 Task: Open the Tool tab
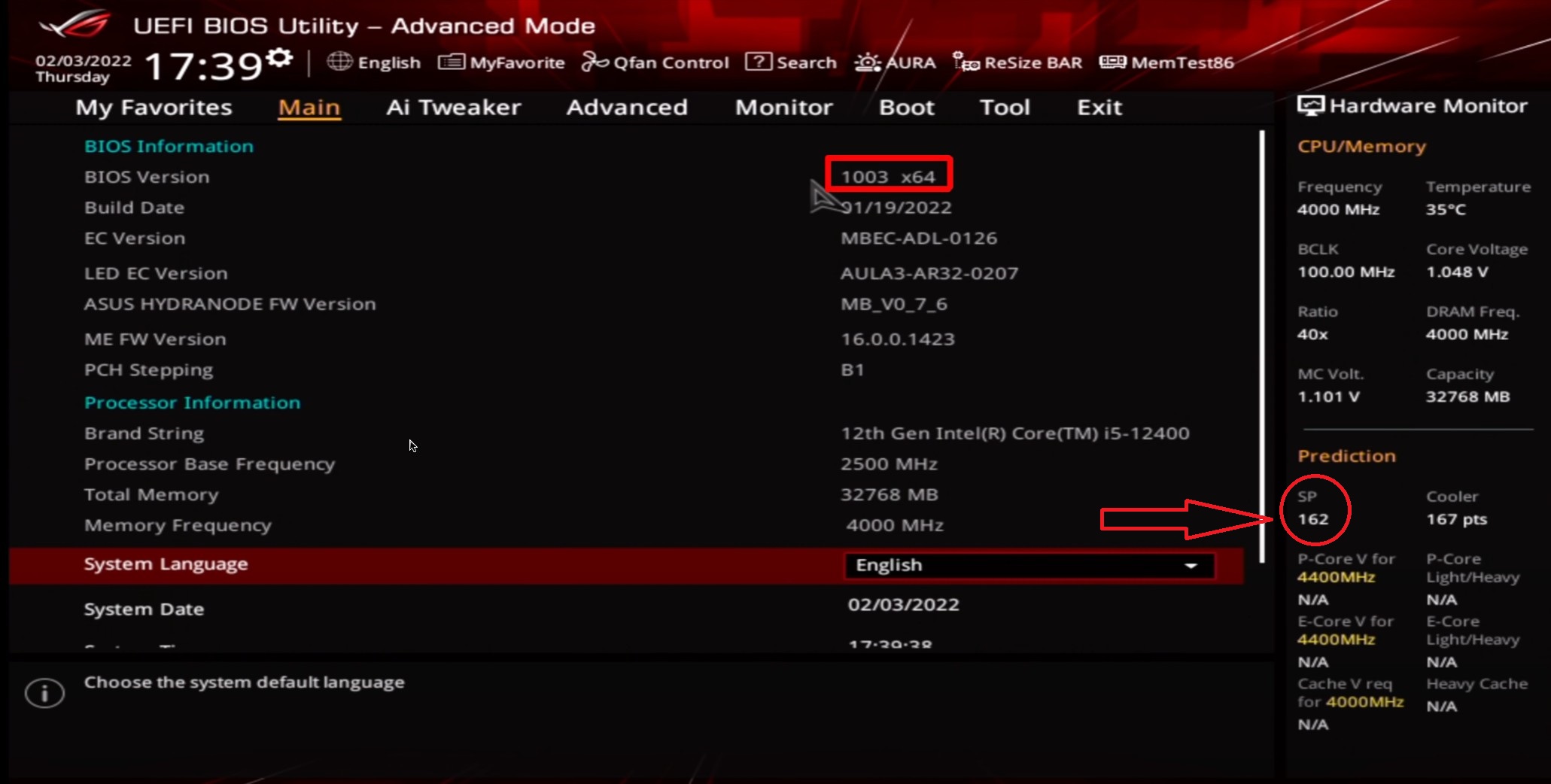click(1005, 108)
